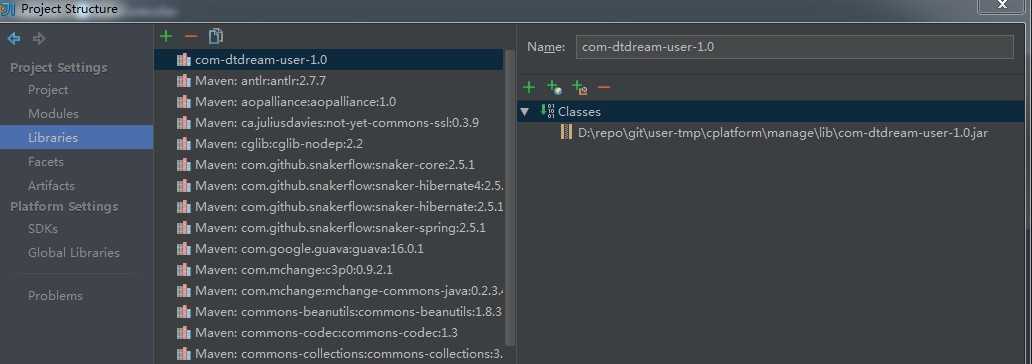Add classes root with green plus
Screen dimensions: 1032x364
tap(529, 87)
